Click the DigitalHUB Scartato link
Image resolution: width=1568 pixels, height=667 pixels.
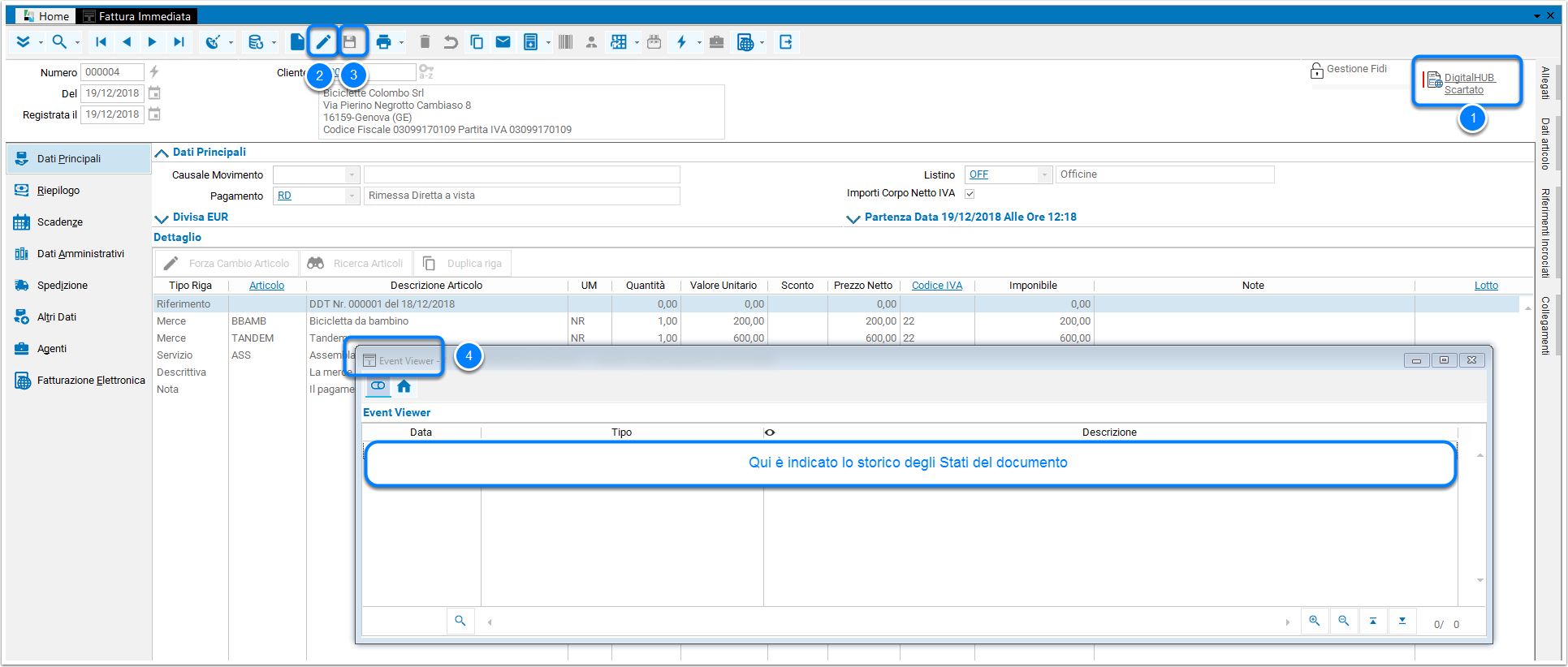(1468, 84)
